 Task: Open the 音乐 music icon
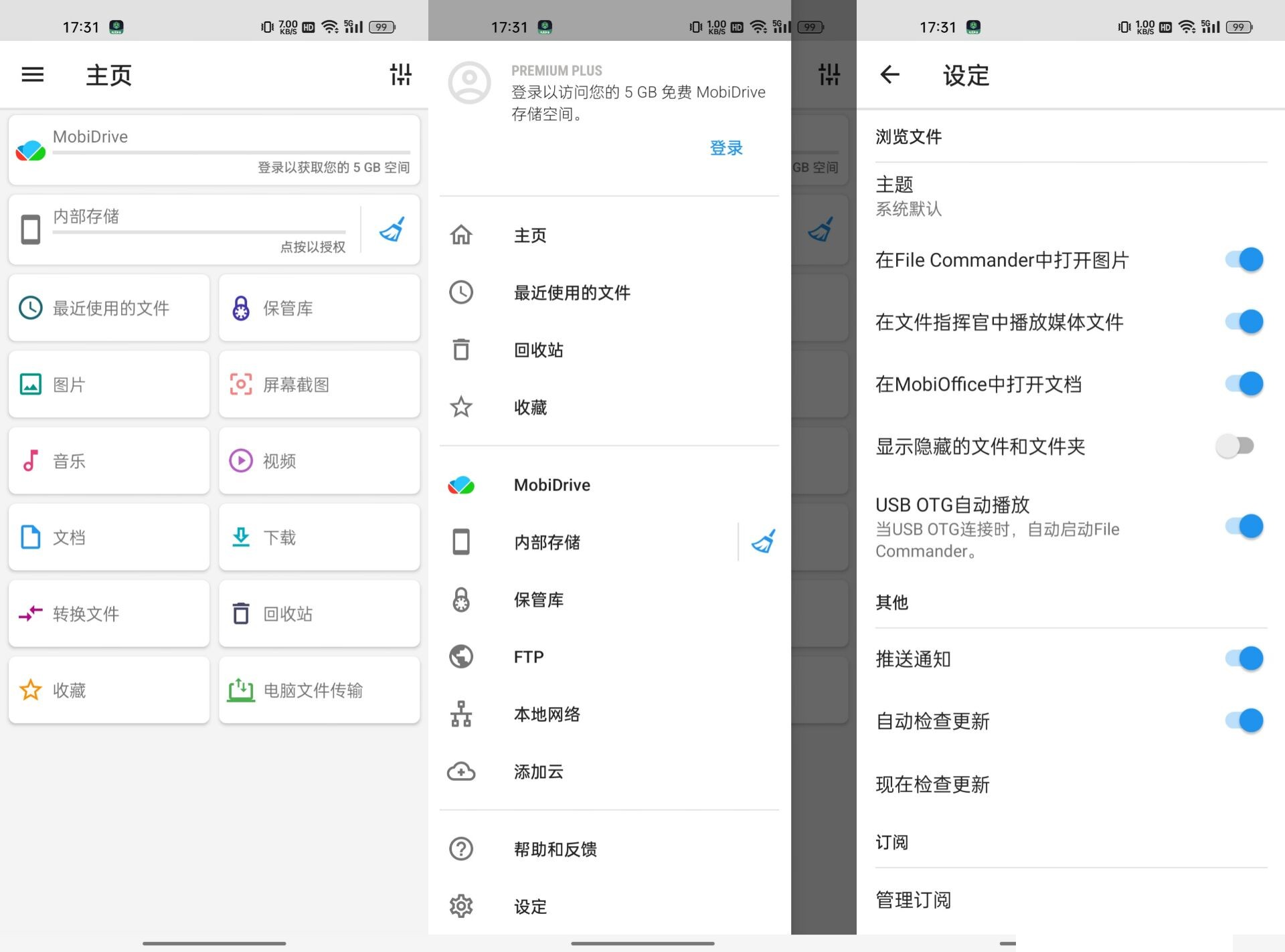[29, 460]
